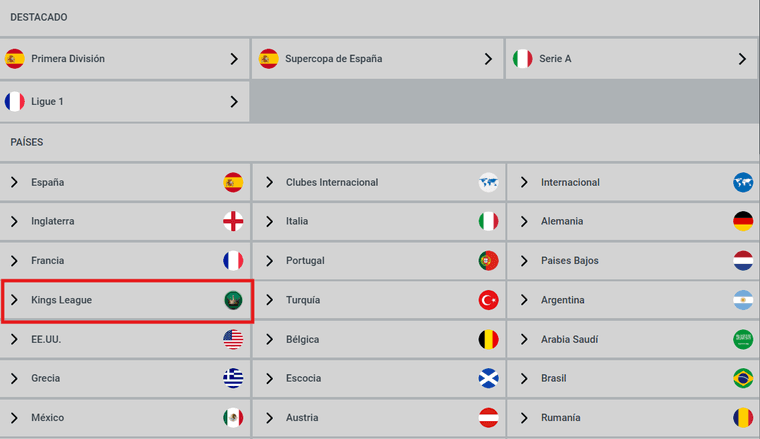
Task: Select Paises Bajos country row
Action: click(633, 261)
